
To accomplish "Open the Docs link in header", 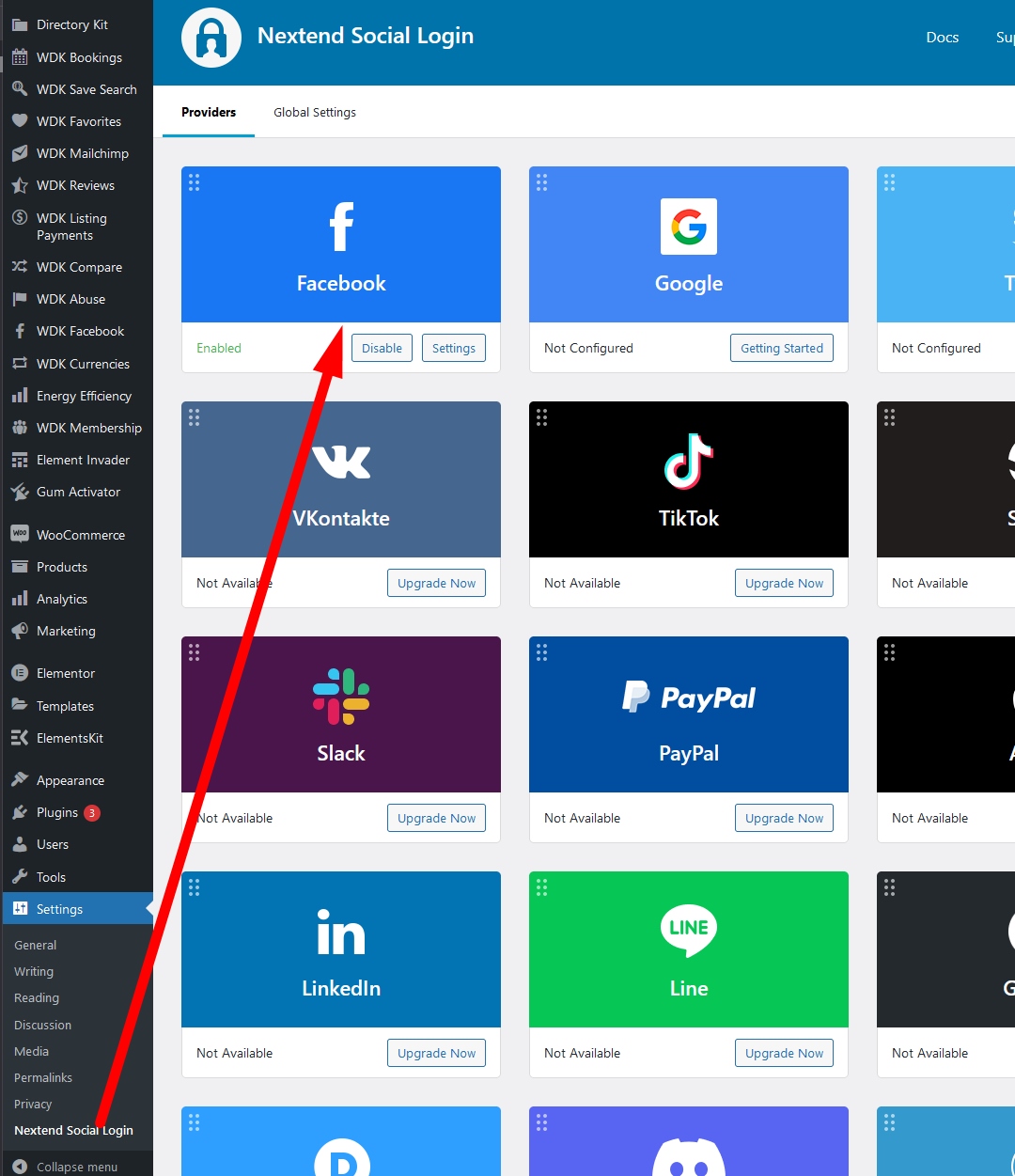I will point(943,38).
